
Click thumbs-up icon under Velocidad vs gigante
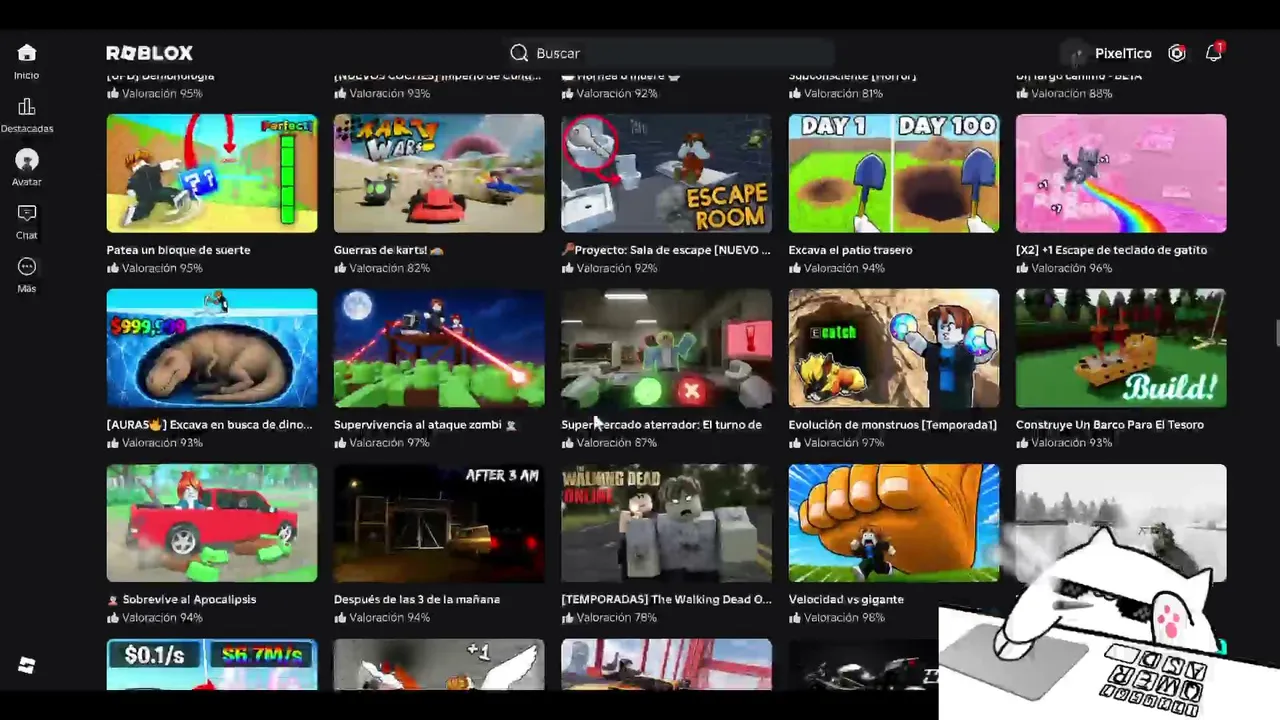795,617
